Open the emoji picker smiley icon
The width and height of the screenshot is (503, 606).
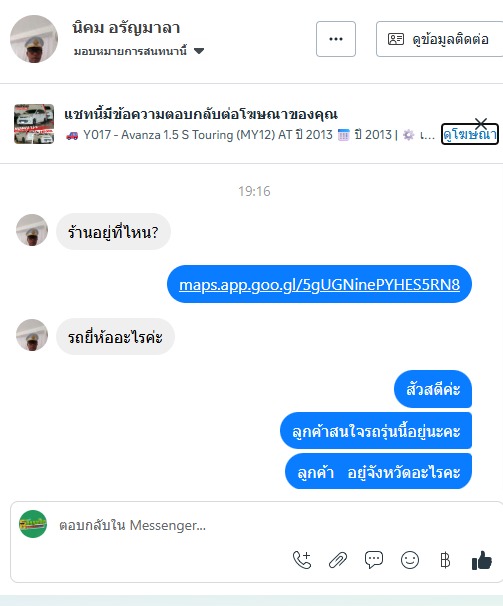pos(410,560)
